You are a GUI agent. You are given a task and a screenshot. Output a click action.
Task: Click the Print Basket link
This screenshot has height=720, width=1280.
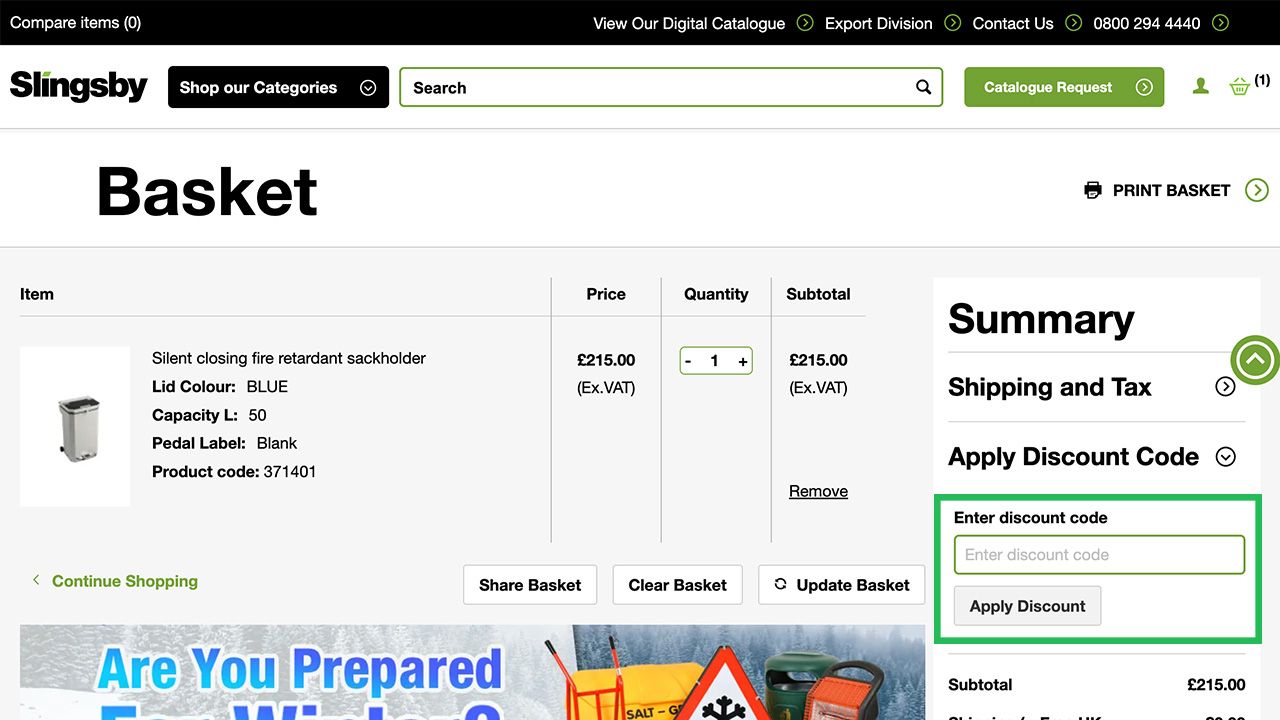pos(1171,190)
